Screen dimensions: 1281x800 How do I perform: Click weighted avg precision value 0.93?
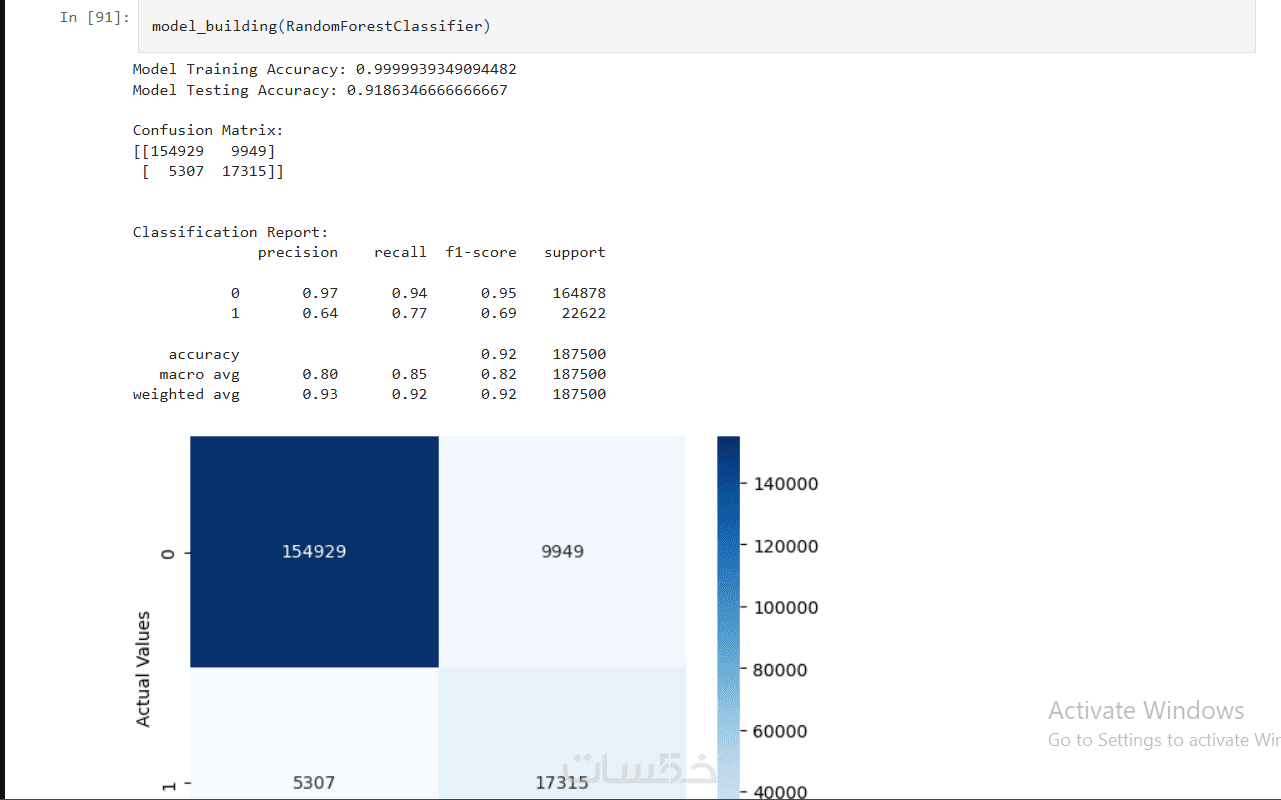(320, 394)
